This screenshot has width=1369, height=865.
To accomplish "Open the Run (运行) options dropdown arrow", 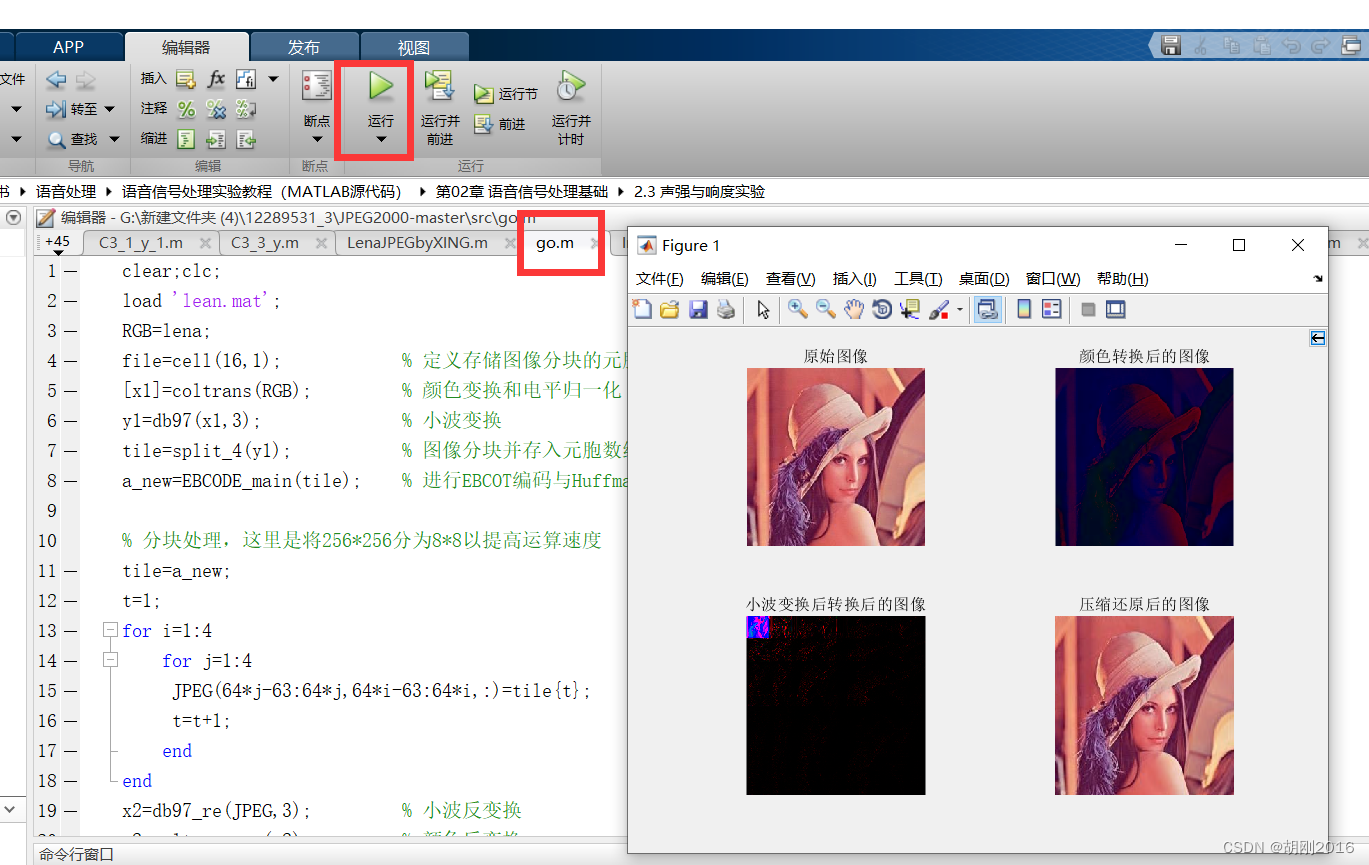I will [x=381, y=140].
